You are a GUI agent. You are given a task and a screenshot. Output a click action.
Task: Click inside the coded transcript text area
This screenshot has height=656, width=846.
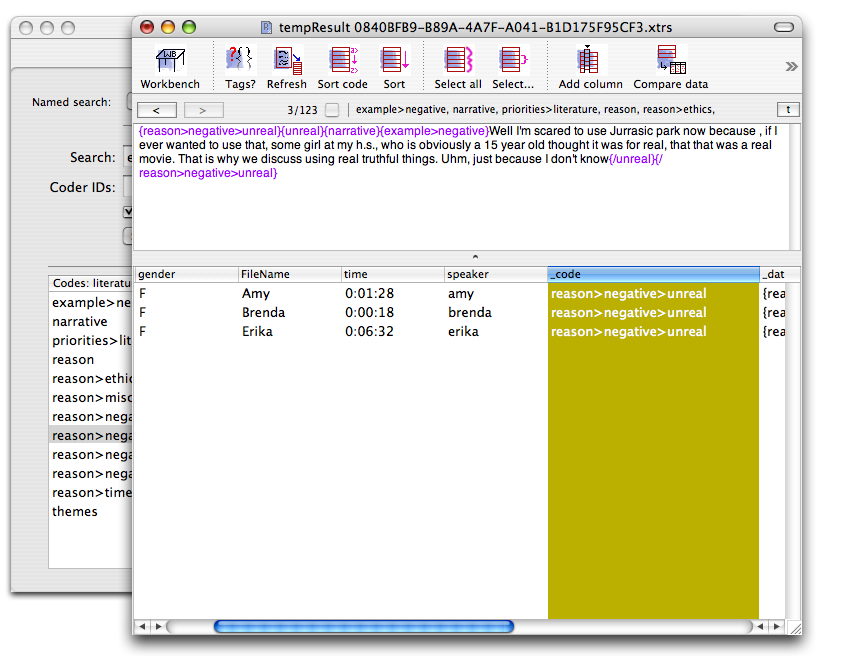tap(463, 187)
